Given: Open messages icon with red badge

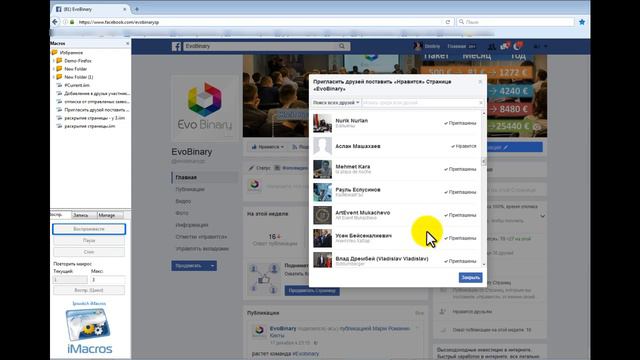Looking at the screenshot, I should point(505,46).
